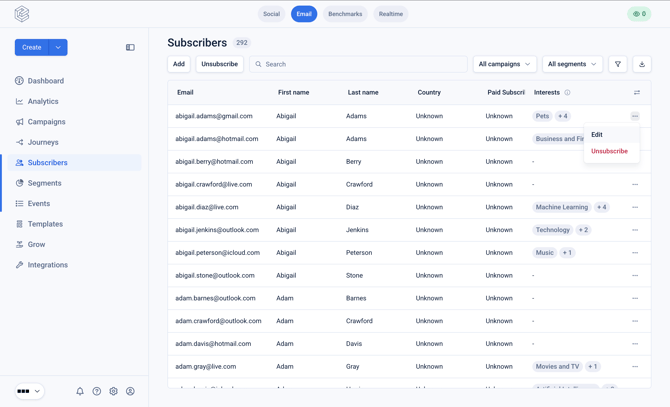Toggle the green eye counter badge
The width and height of the screenshot is (670, 407).
[x=639, y=14]
